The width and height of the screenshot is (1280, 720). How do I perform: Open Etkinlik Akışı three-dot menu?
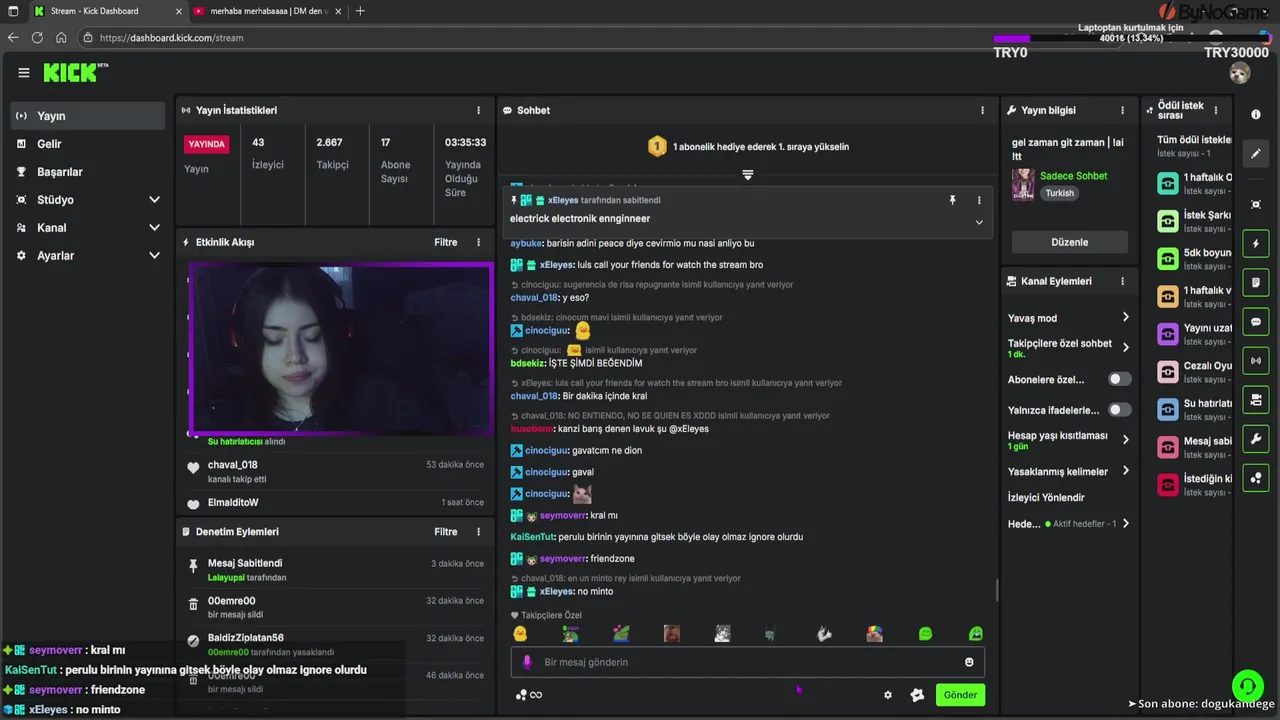[478, 242]
